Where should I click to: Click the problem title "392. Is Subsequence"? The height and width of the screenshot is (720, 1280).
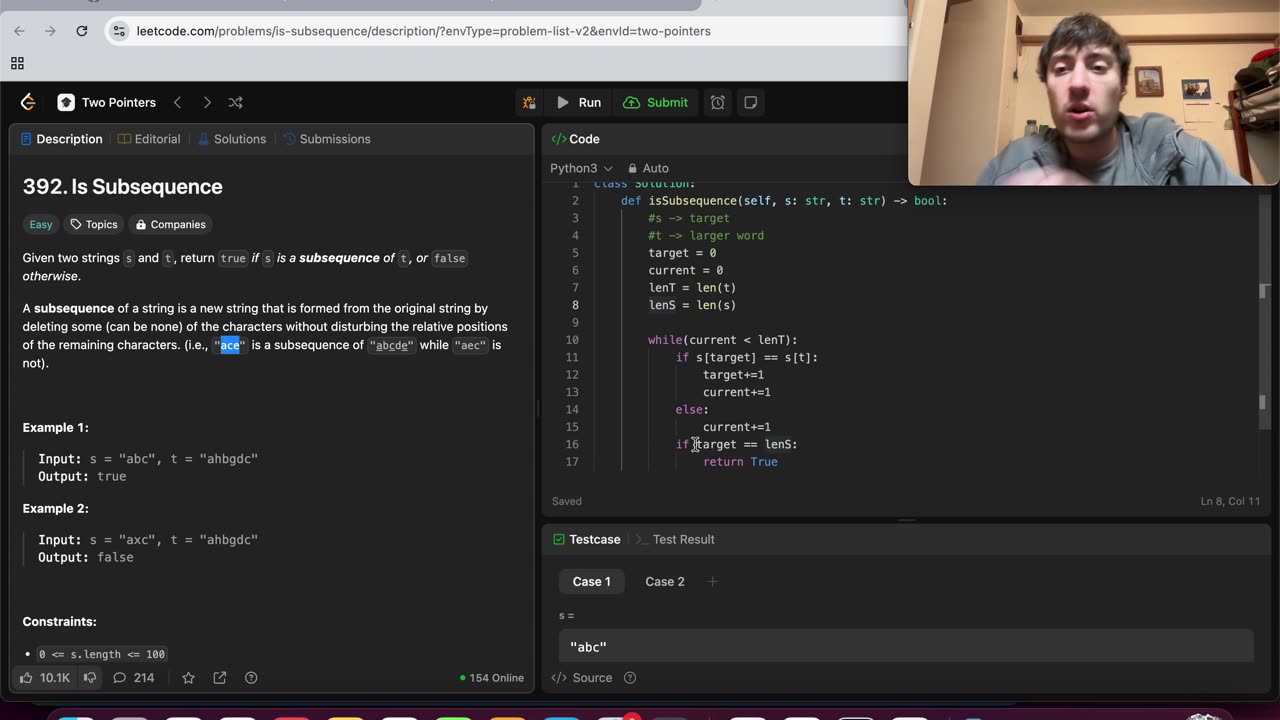tap(122, 187)
